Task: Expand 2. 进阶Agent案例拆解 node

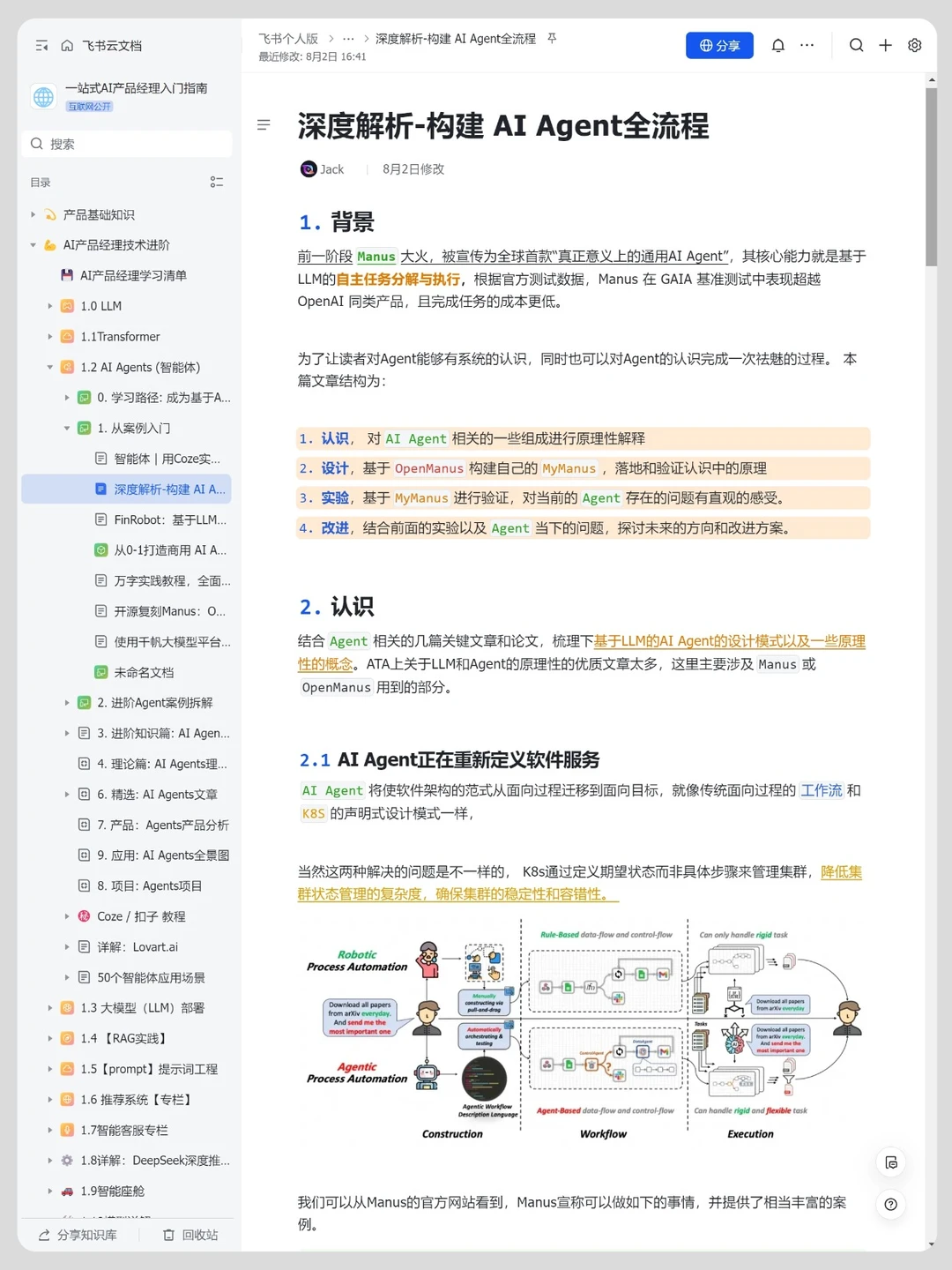Action: click(x=67, y=703)
